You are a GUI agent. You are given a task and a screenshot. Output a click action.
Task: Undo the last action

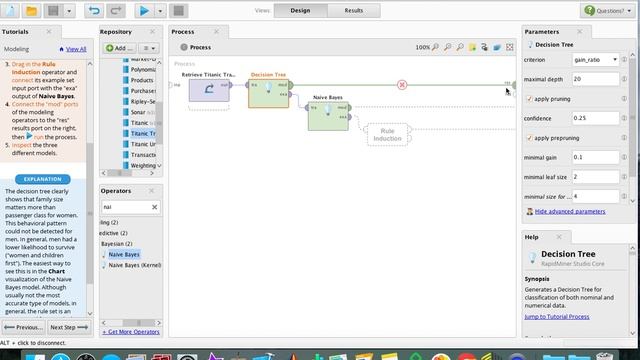(94, 11)
